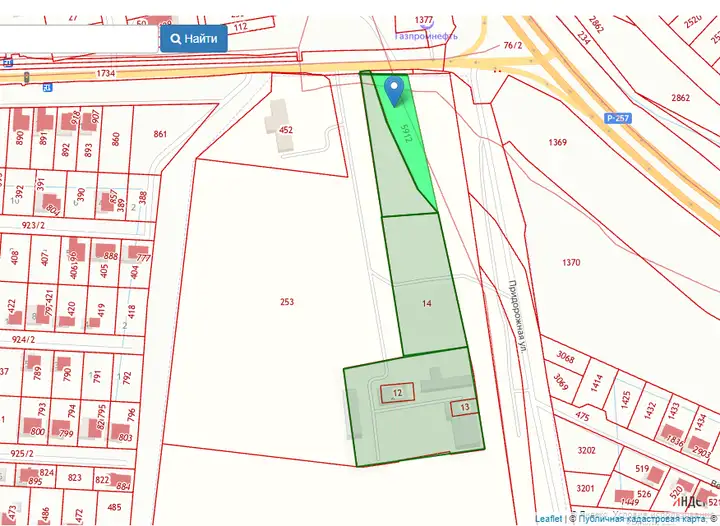Click the traffic light icon on road
The width and height of the screenshot is (720, 526).
point(26,76)
